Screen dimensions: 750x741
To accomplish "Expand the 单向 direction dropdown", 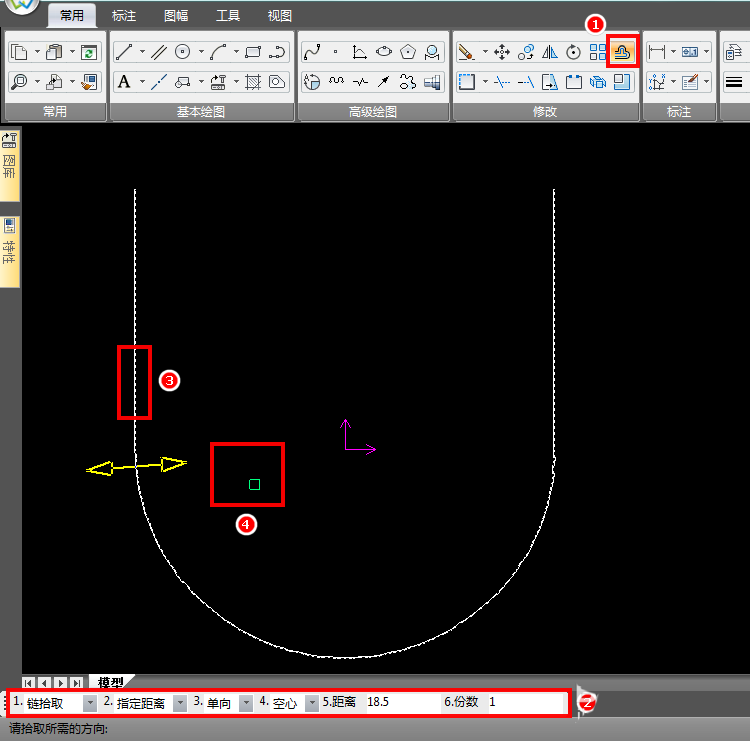I will 245,703.
